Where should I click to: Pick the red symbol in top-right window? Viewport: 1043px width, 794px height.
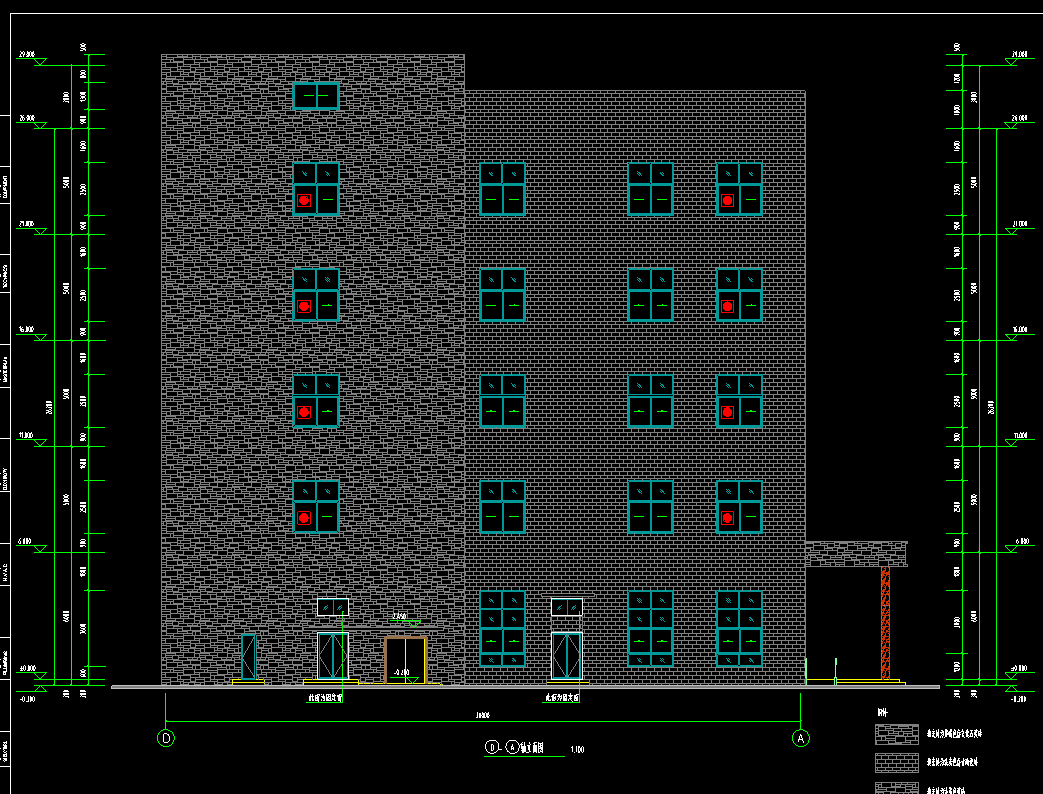click(x=728, y=200)
